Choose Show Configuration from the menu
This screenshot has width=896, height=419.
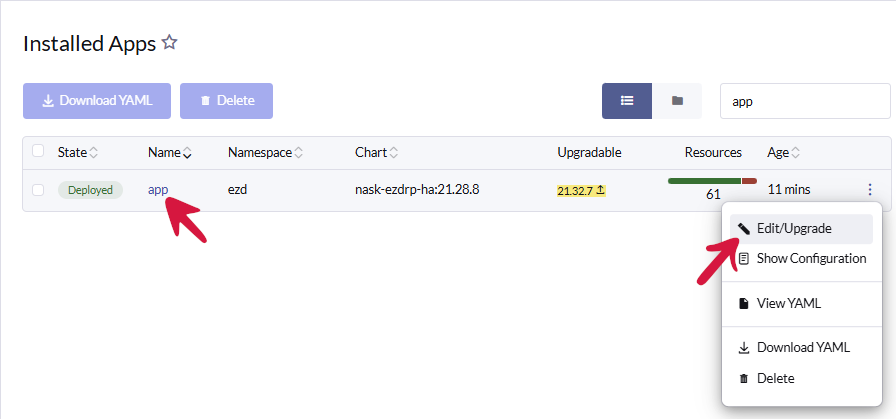point(810,258)
